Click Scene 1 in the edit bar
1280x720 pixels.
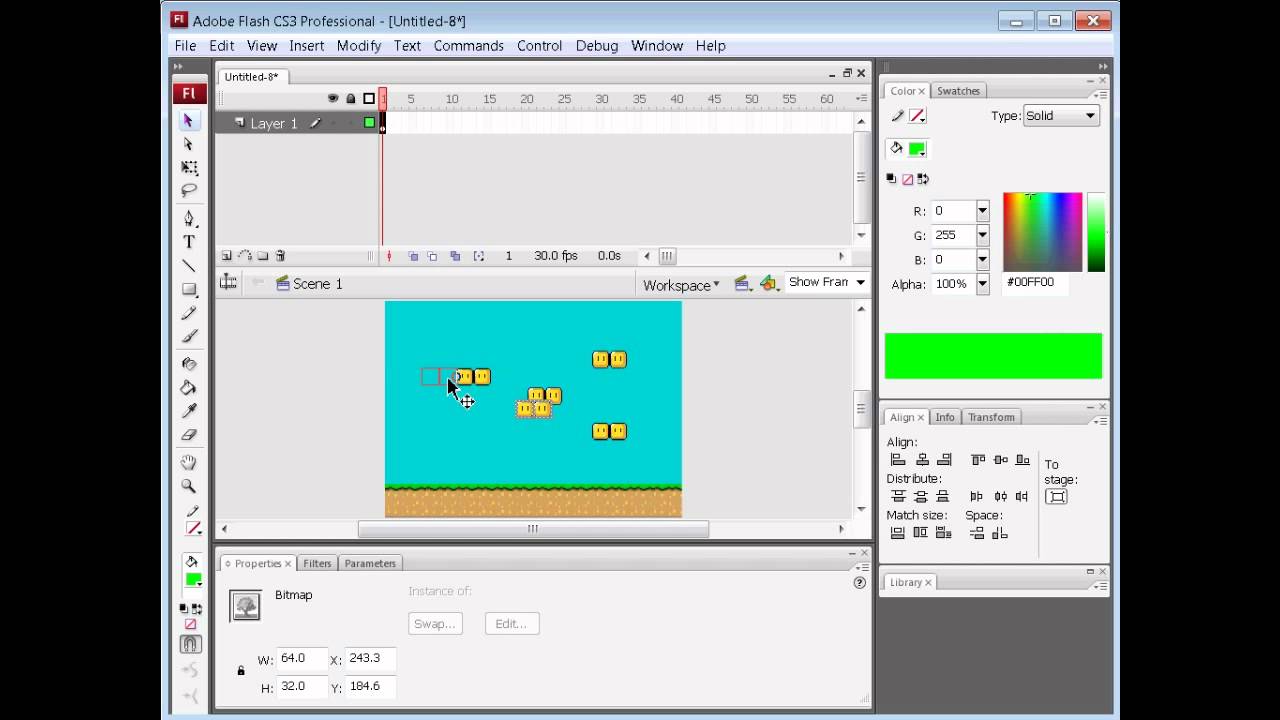[309, 284]
